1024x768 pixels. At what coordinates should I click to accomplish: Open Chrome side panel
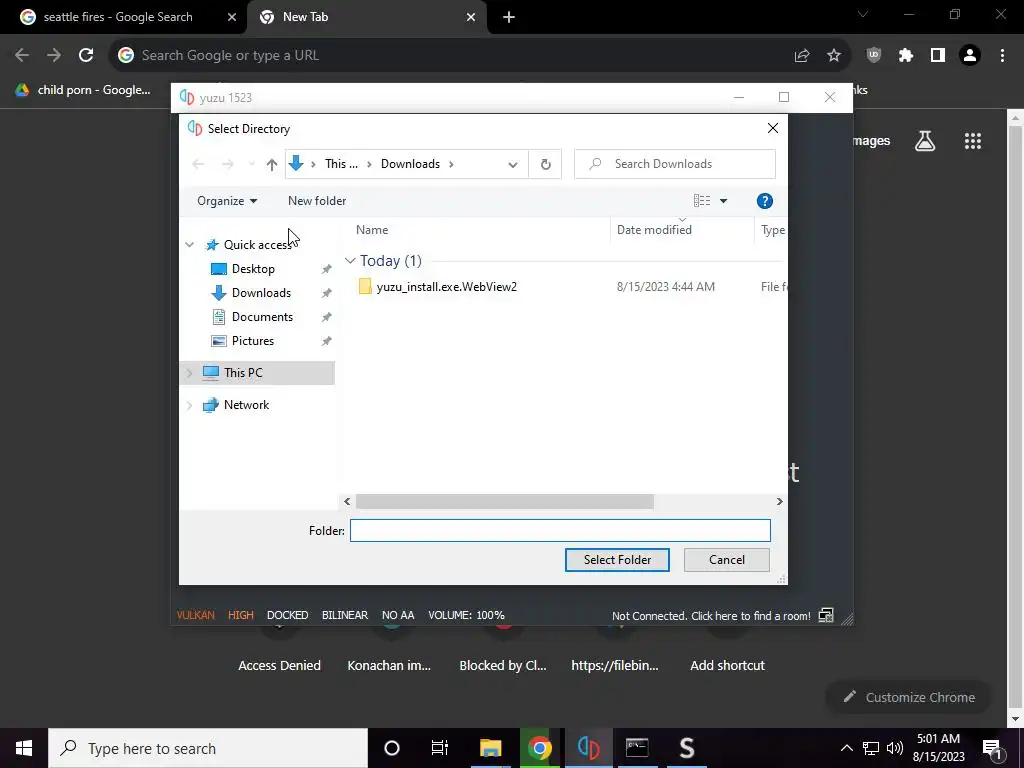[x=938, y=56]
